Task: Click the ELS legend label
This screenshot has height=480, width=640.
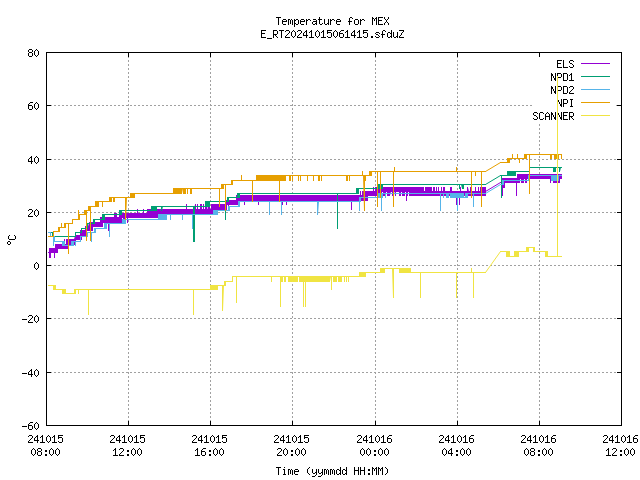Action: [x=565, y=64]
